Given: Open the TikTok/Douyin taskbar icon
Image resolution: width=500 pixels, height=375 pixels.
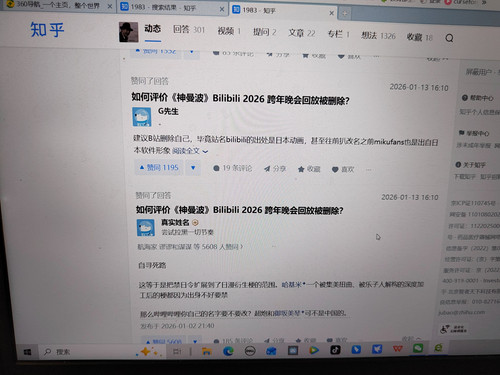Looking at the screenshot, I should [x=335, y=350].
